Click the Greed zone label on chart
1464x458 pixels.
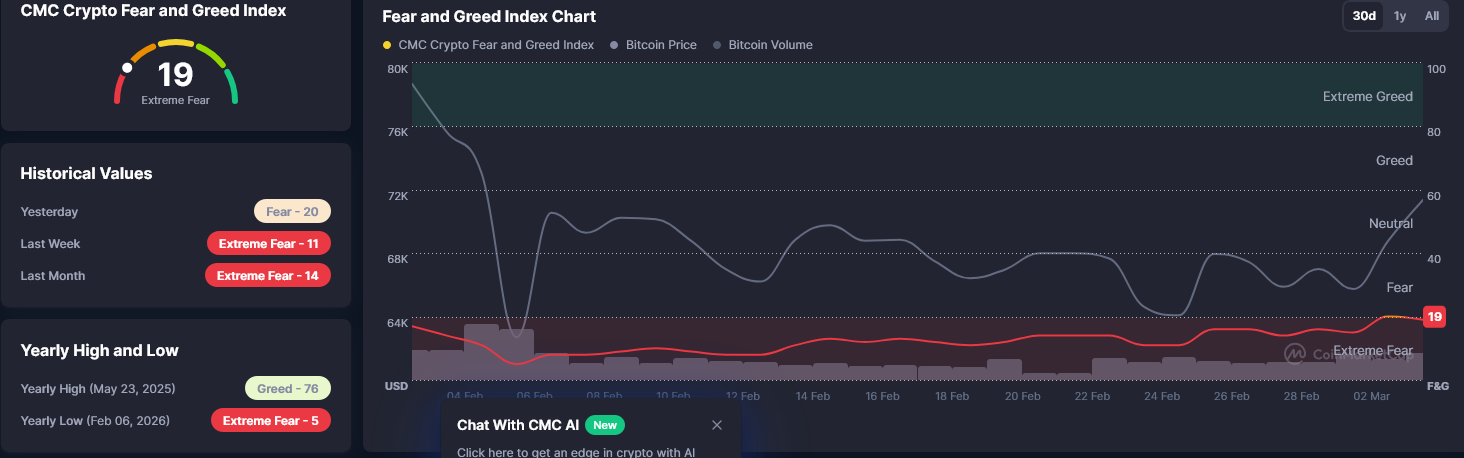pos(1394,160)
